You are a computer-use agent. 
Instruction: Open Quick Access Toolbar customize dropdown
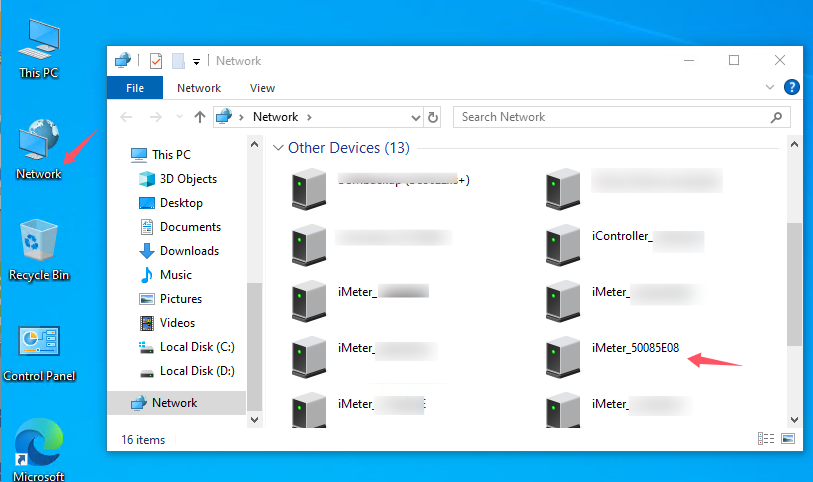tap(197, 61)
